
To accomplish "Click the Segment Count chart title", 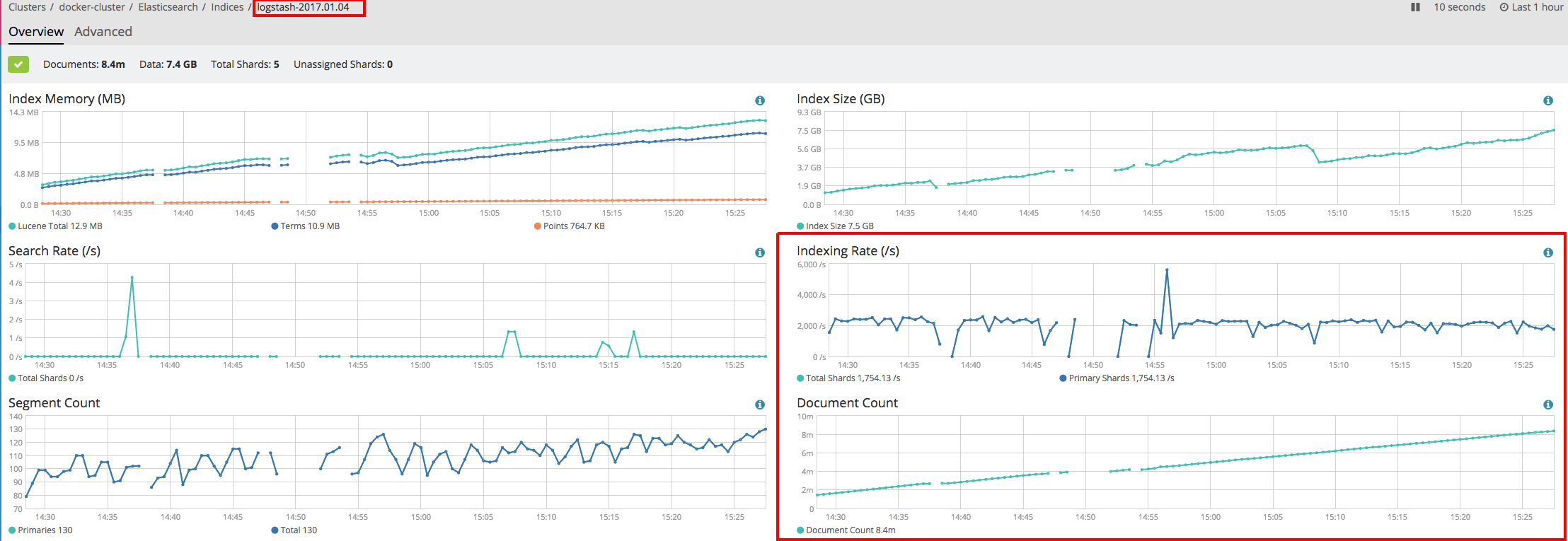I will click(x=54, y=403).
